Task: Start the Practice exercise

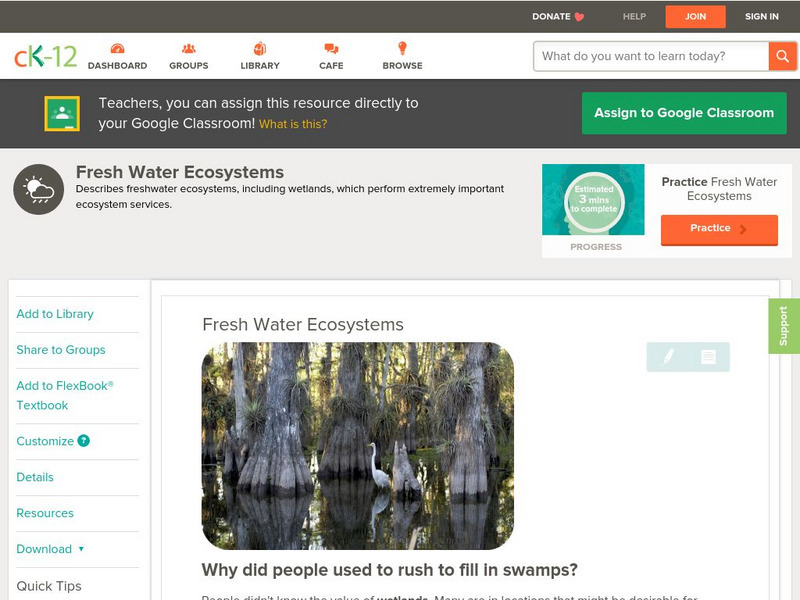Action: point(718,229)
